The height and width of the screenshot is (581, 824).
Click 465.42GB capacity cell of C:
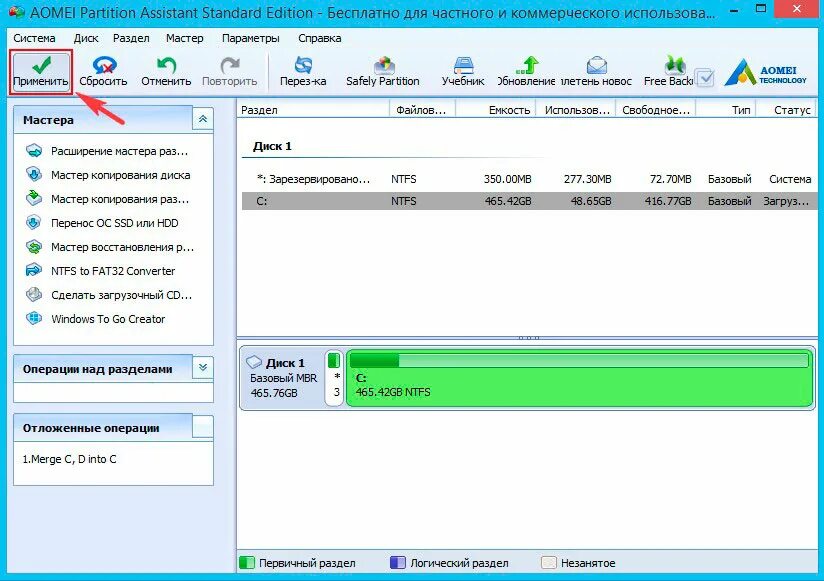(508, 201)
